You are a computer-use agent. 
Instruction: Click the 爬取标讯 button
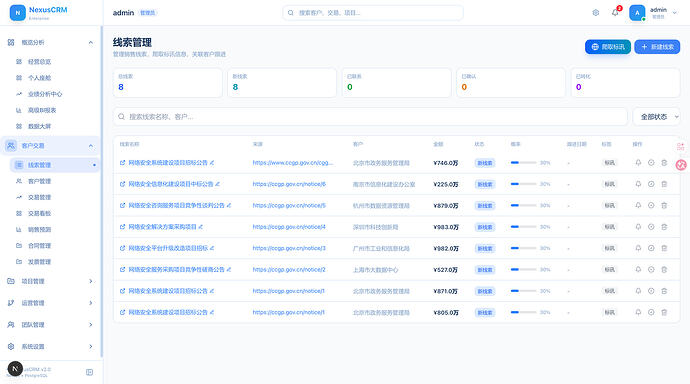pyautogui.click(x=608, y=47)
